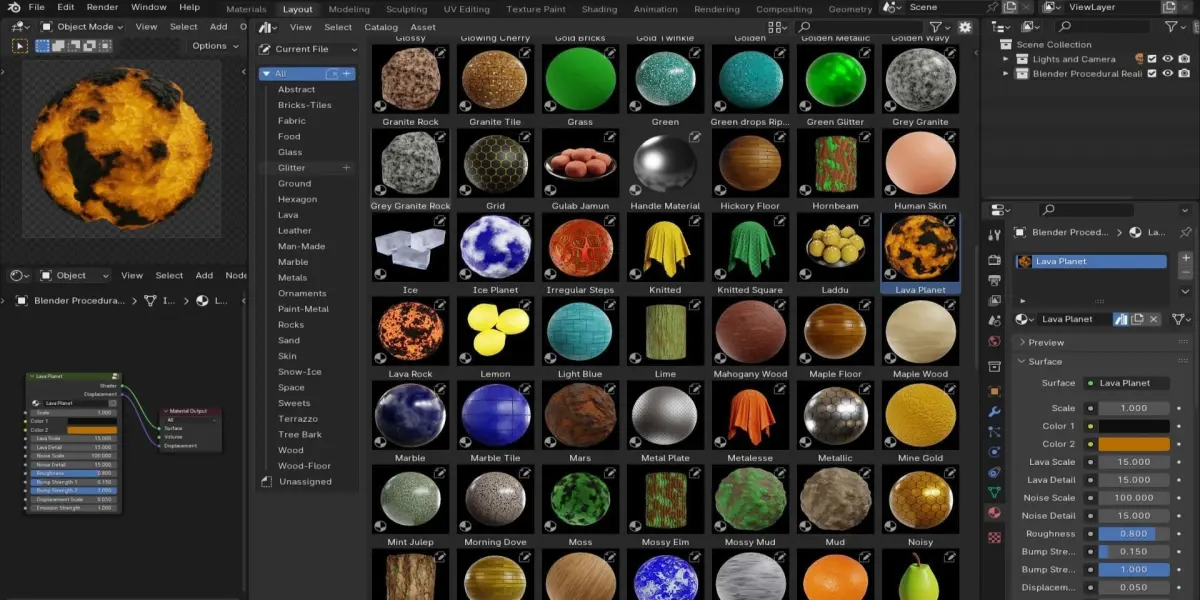Open the View Layer properties tab icon

(x=994, y=300)
